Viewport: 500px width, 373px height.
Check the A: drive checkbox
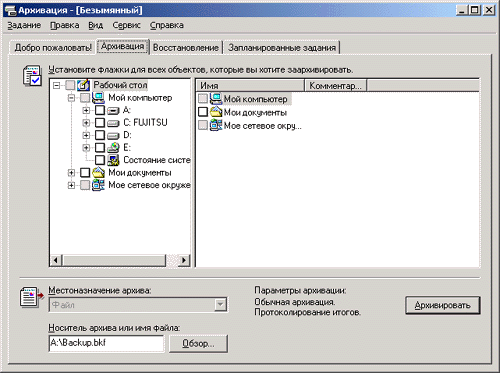click(100, 110)
